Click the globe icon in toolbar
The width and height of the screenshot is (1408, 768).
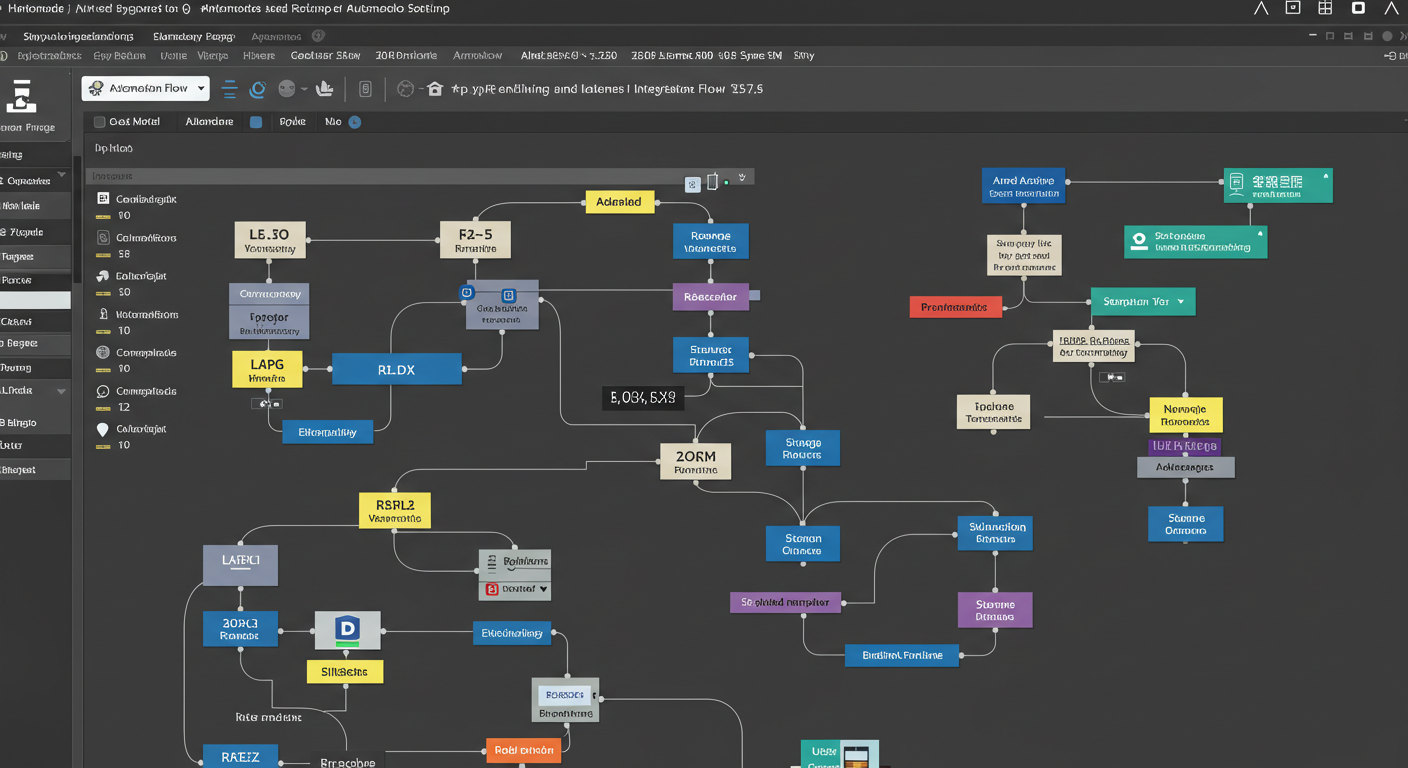[405, 89]
